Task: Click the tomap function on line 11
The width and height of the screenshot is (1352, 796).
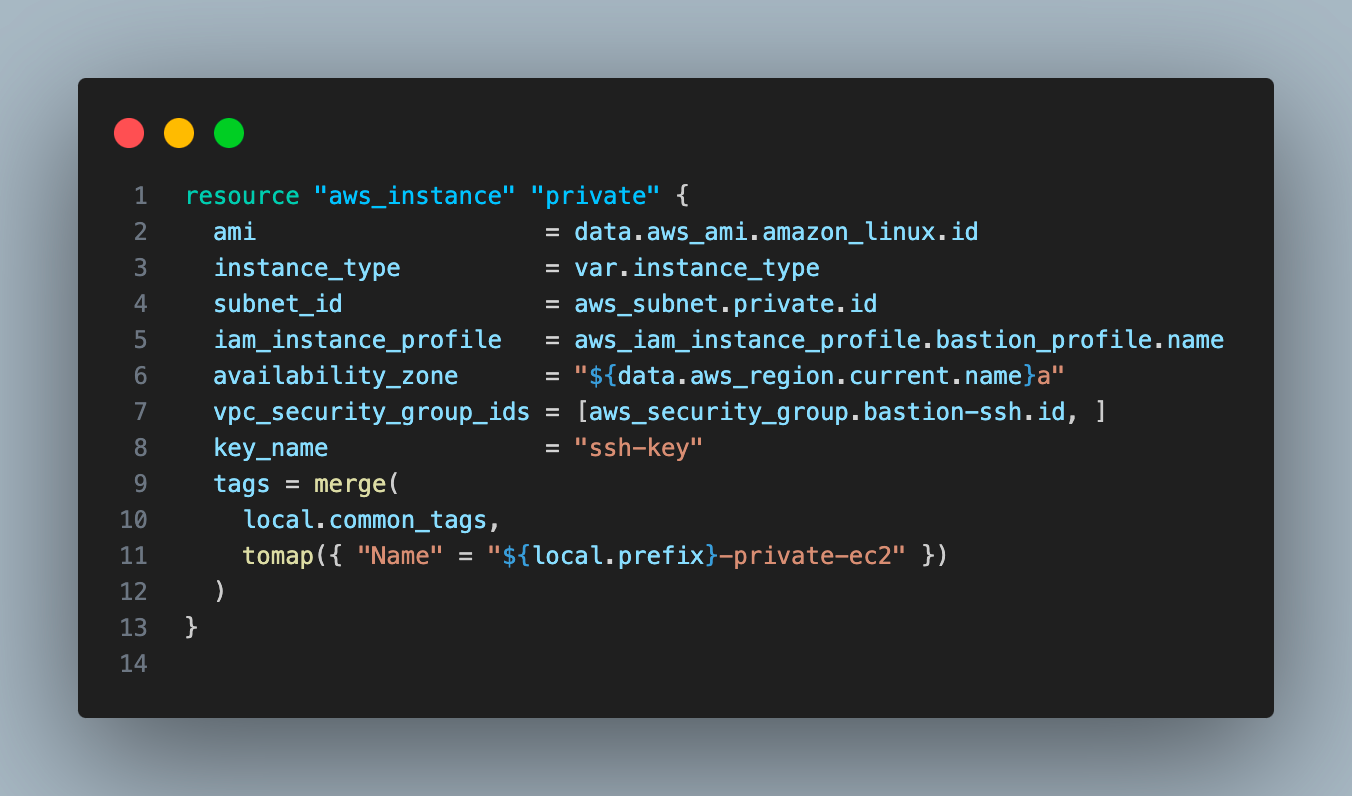Action: [x=278, y=556]
